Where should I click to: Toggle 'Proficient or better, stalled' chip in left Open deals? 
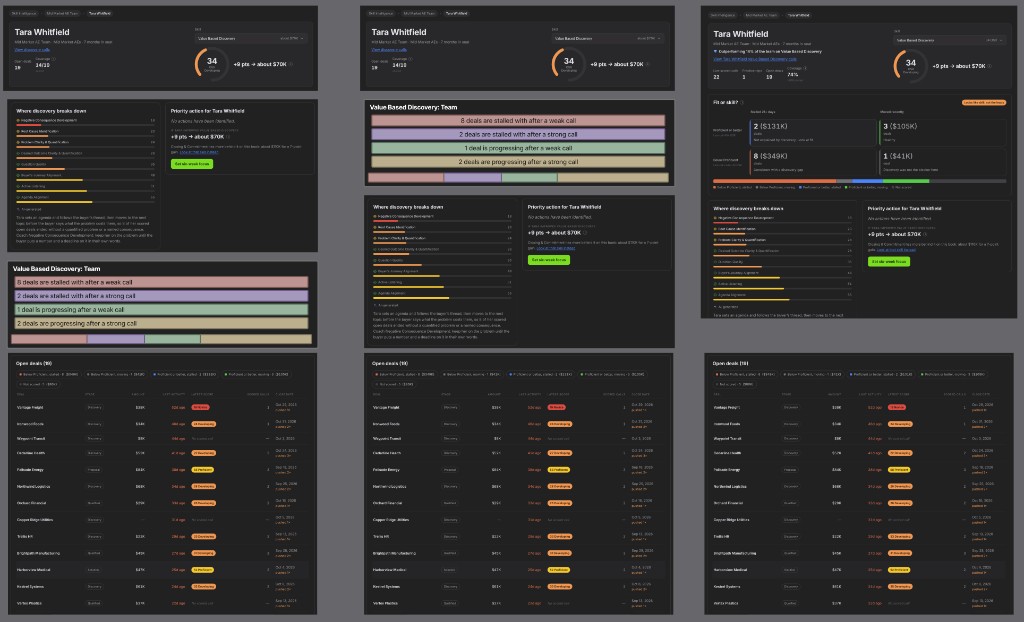pos(185,374)
